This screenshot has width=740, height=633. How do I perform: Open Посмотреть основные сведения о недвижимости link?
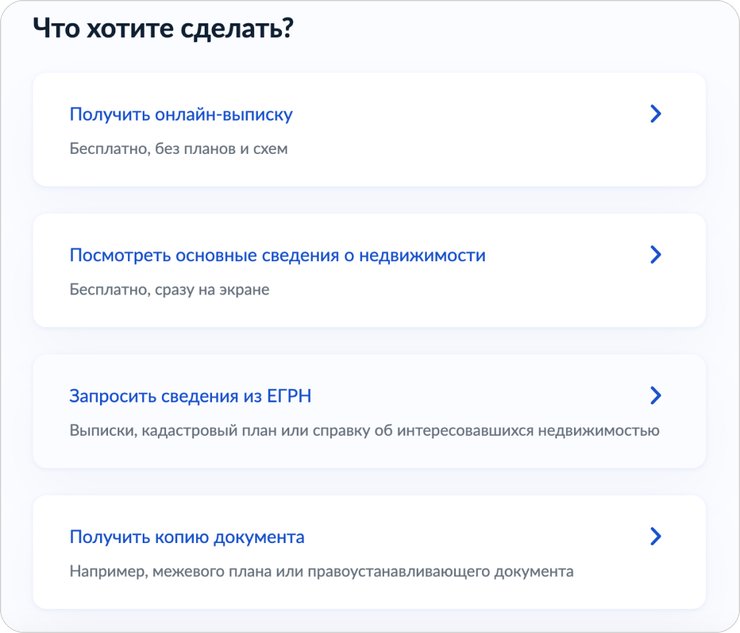[278, 255]
